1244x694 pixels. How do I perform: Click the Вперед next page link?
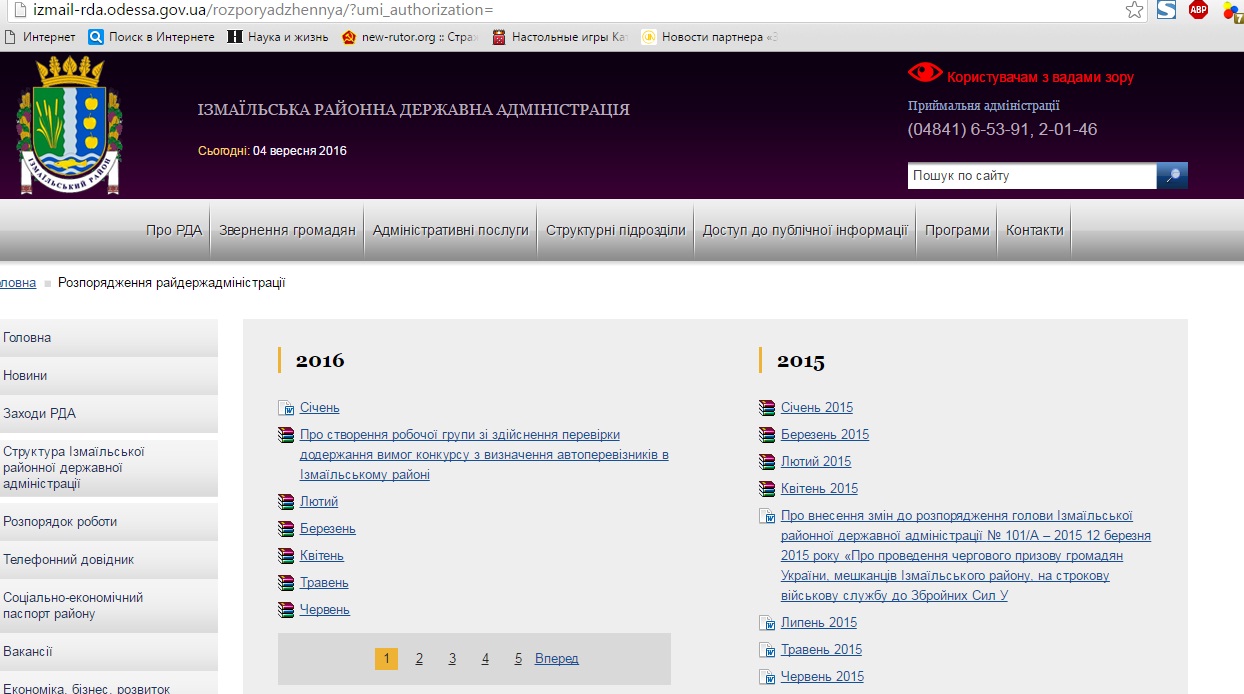(556, 658)
